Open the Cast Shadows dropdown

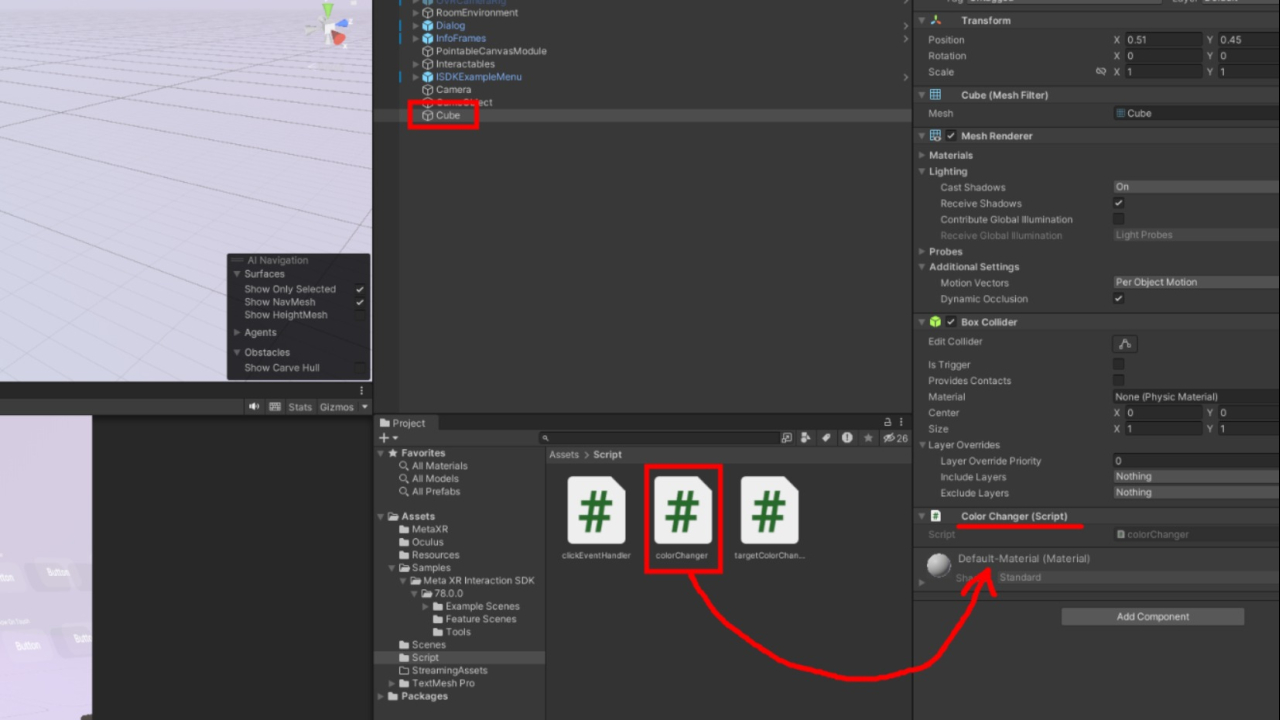click(x=1195, y=187)
